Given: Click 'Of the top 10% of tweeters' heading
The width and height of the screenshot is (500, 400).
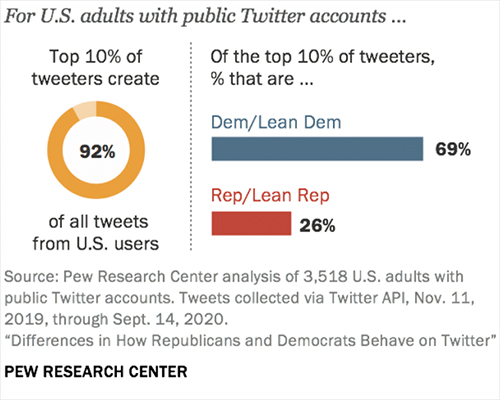Looking at the screenshot, I should pos(323,57).
